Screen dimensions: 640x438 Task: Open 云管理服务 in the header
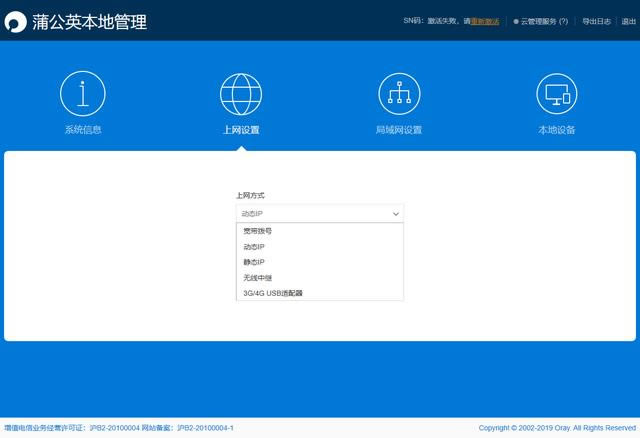pos(544,21)
